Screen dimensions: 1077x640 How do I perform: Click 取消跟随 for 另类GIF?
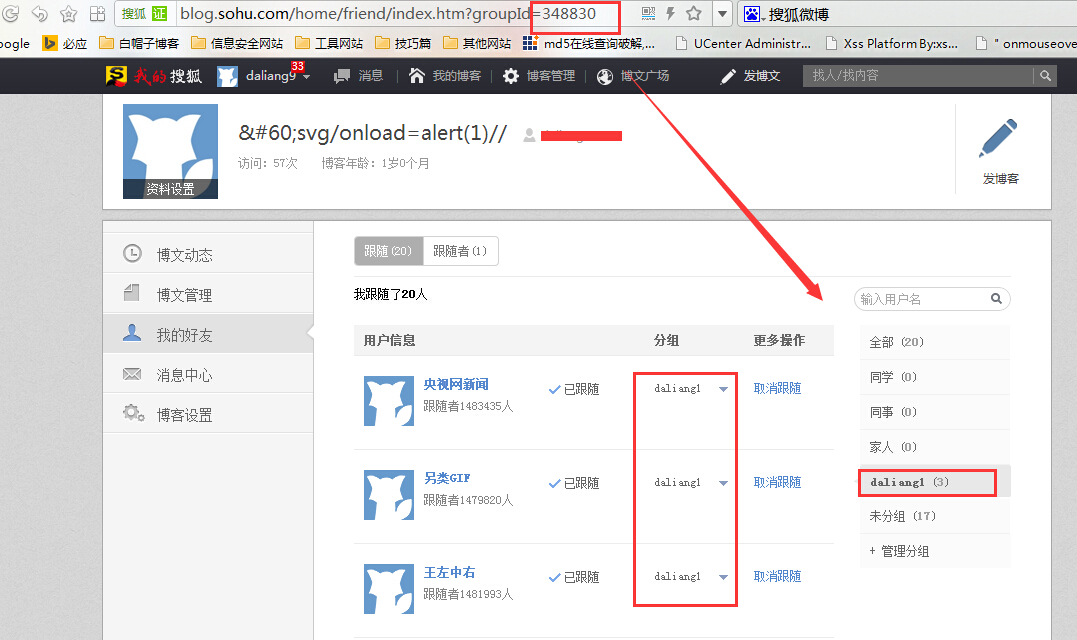(778, 482)
